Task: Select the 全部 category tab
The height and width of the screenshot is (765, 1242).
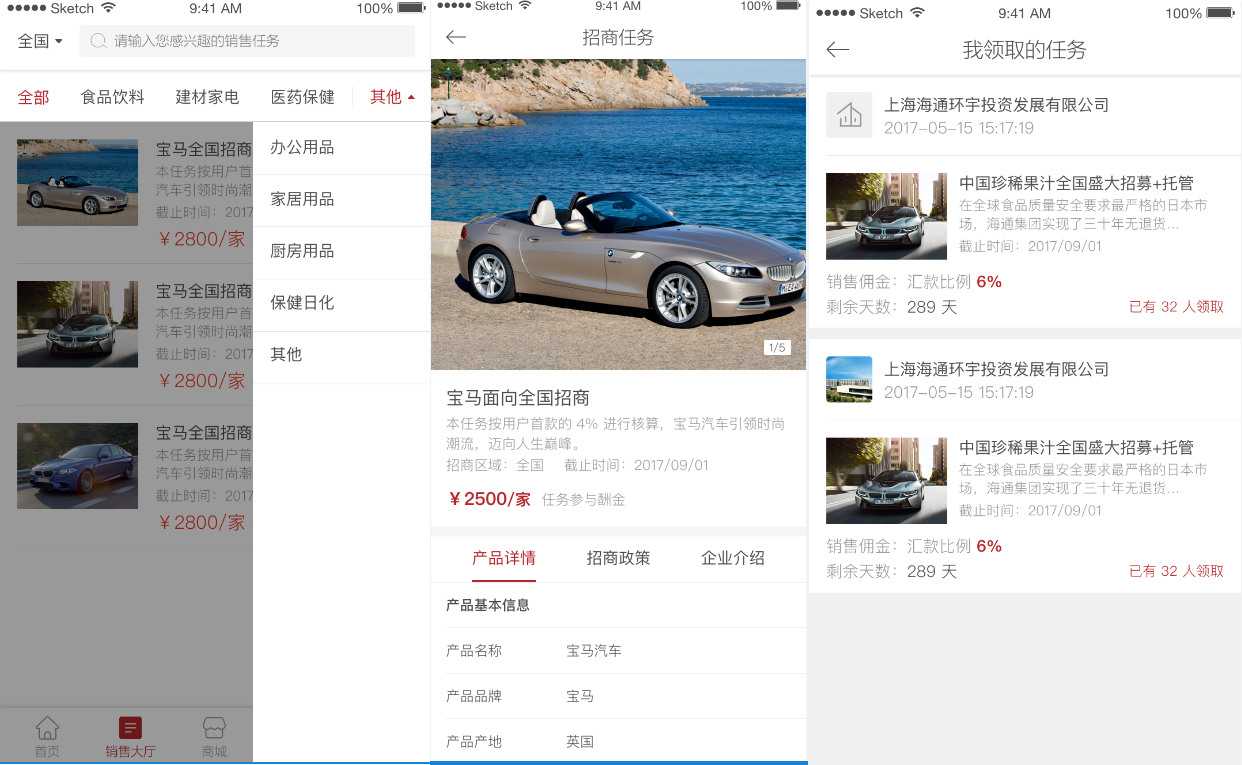Action: point(33,97)
